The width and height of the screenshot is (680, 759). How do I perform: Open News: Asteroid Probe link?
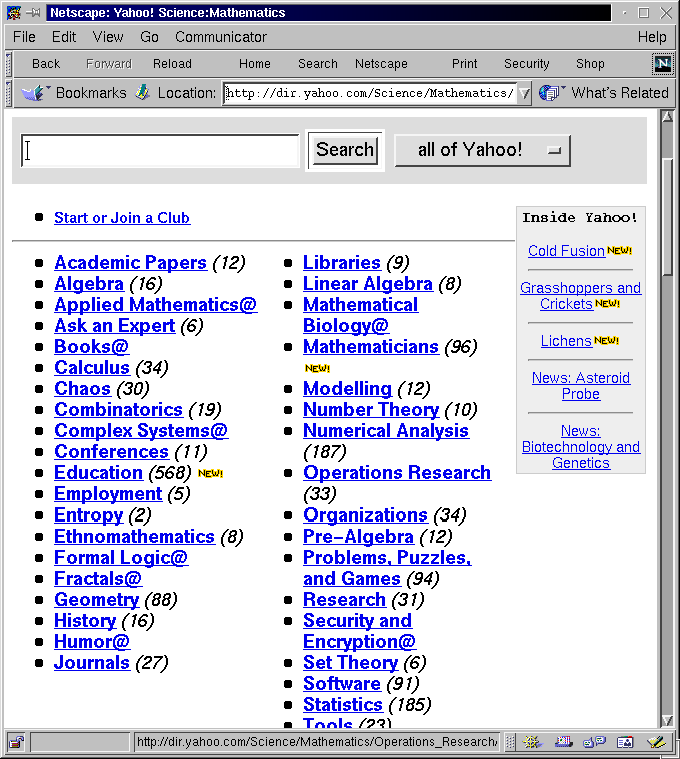[581, 386]
